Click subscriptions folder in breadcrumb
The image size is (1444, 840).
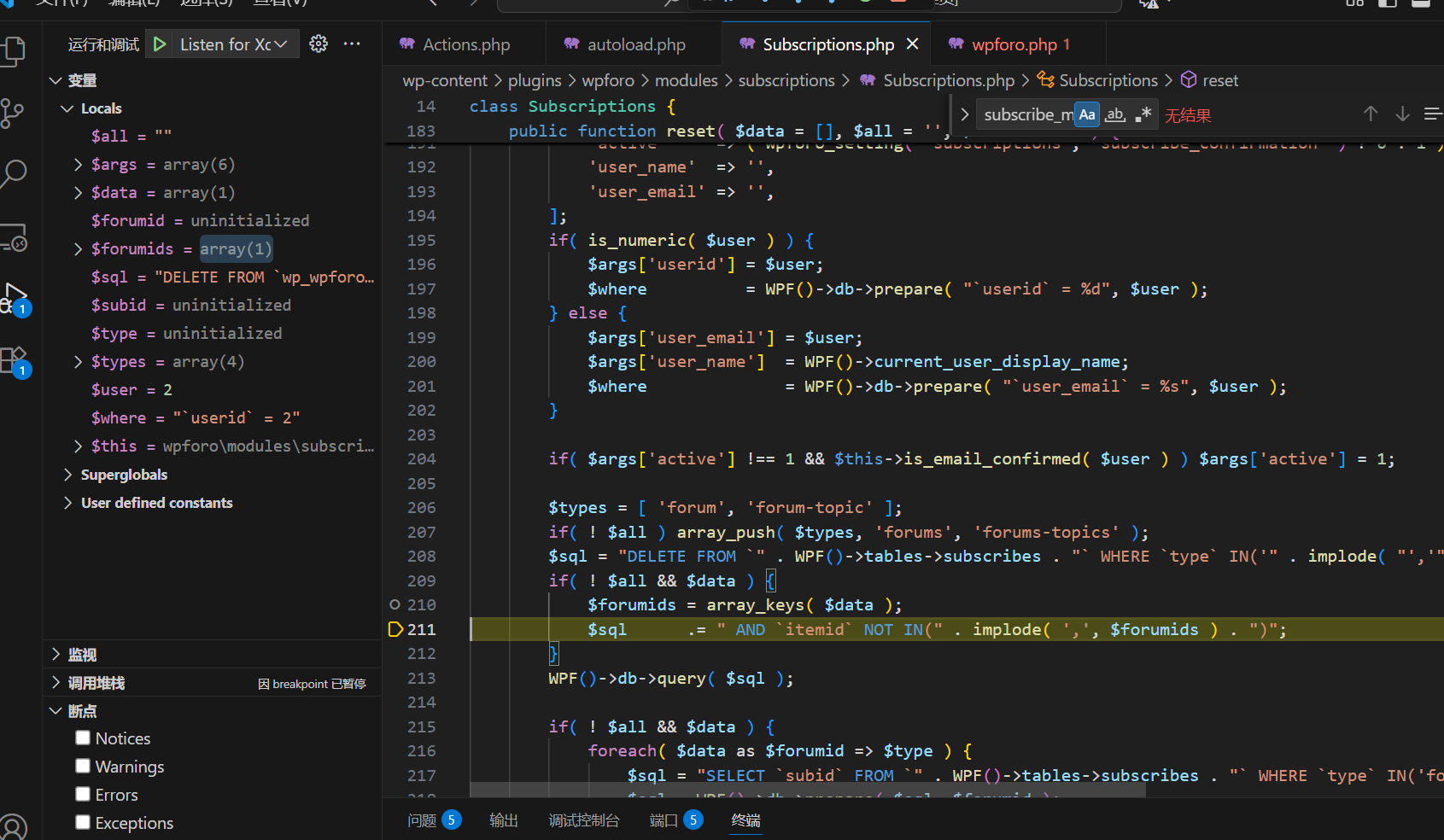point(786,80)
